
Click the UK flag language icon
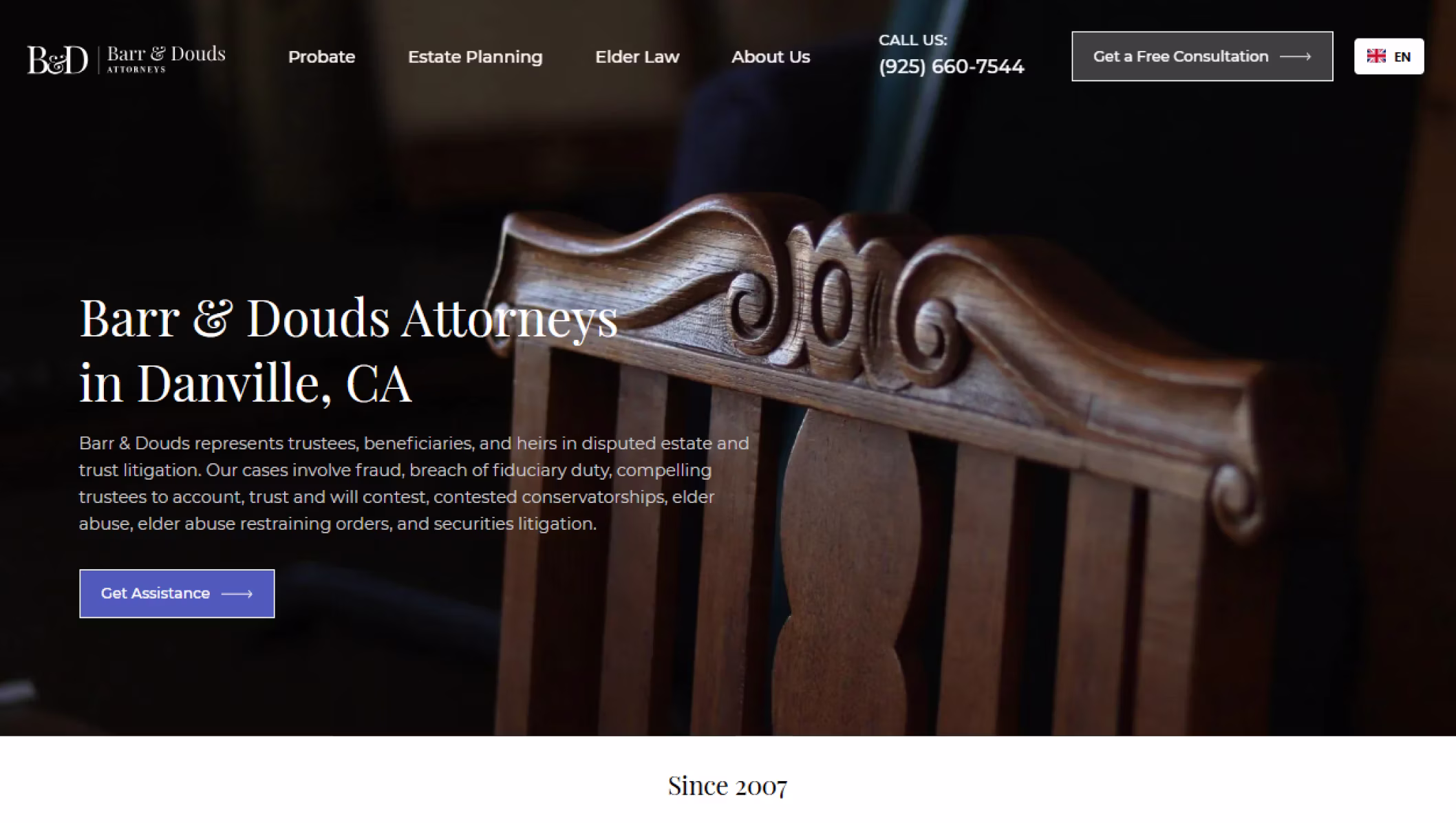(1376, 56)
